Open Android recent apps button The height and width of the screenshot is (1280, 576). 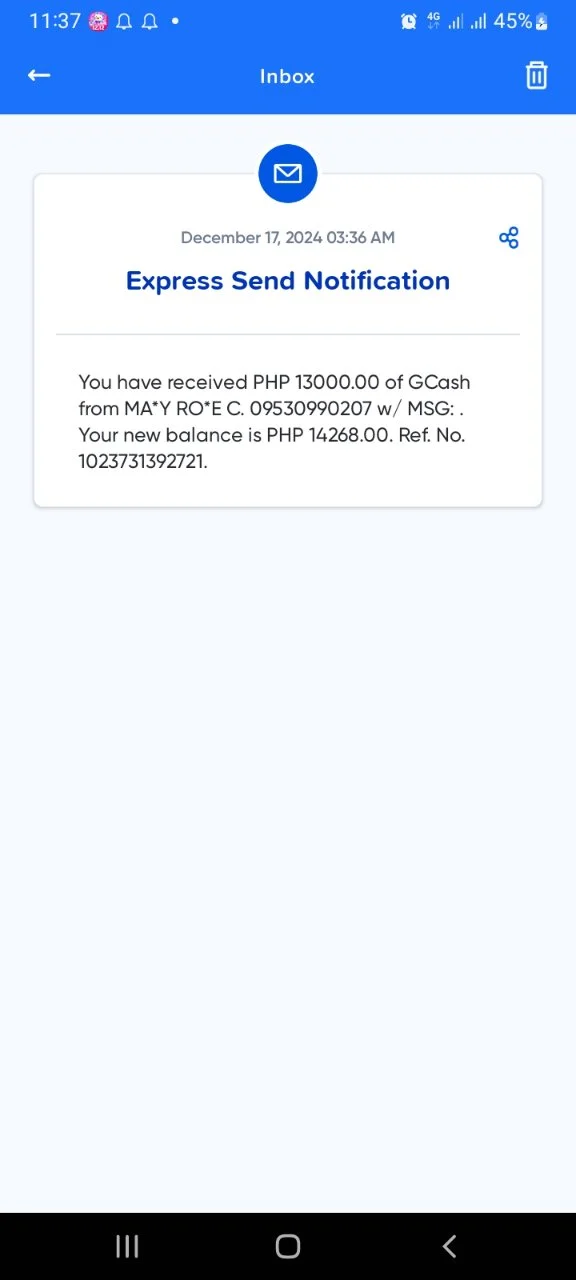127,1246
